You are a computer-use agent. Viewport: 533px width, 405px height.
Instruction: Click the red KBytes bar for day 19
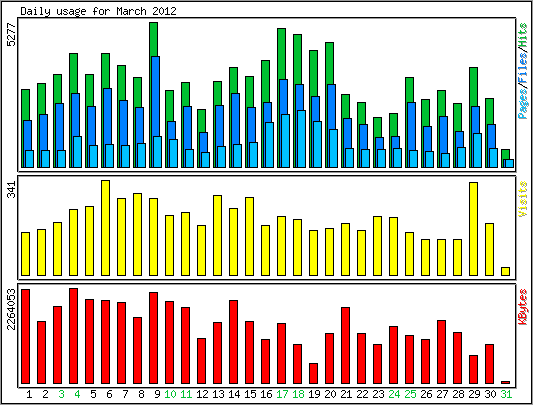click(x=313, y=373)
